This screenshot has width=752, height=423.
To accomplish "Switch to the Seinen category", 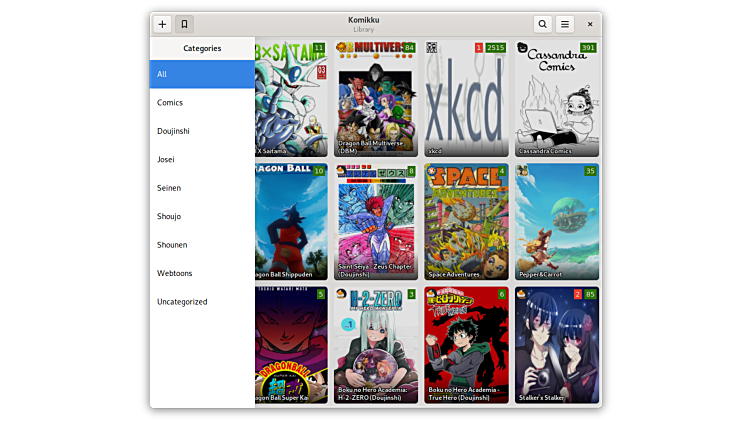I will tap(202, 188).
